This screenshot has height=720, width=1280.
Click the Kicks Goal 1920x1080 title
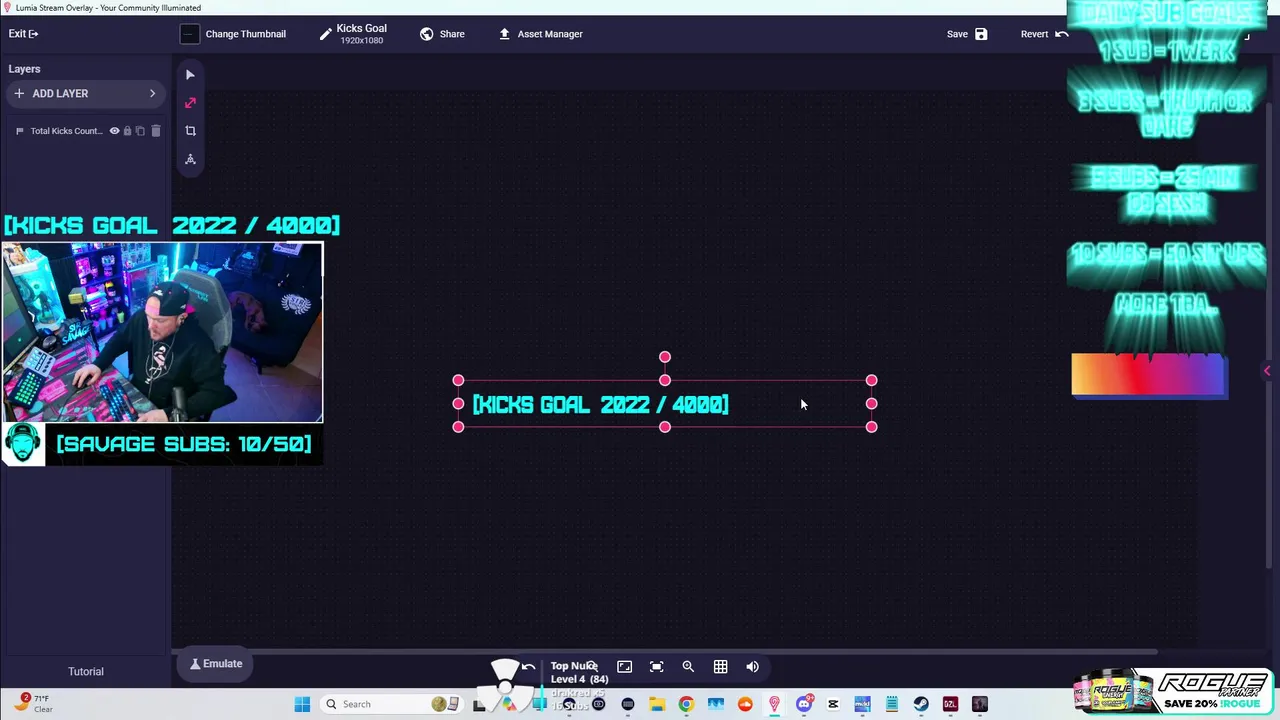[361, 34]
